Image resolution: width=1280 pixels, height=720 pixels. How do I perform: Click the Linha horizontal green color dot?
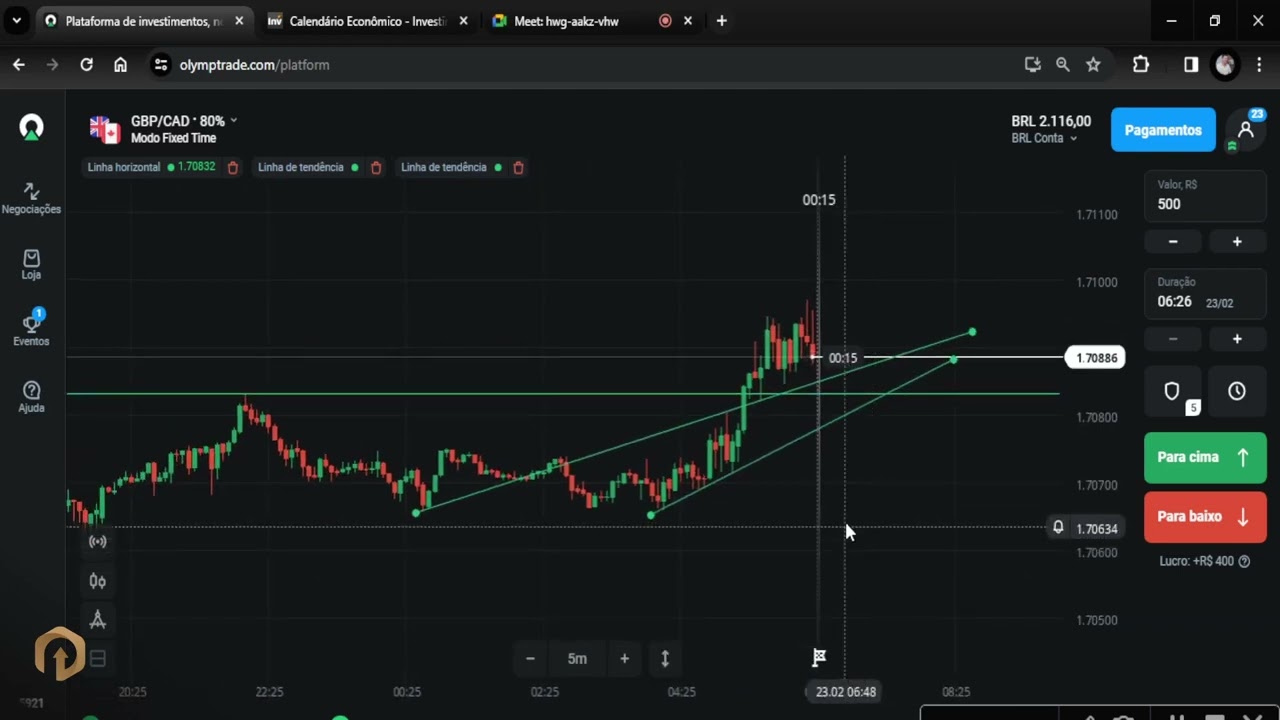tap(171, 168)
